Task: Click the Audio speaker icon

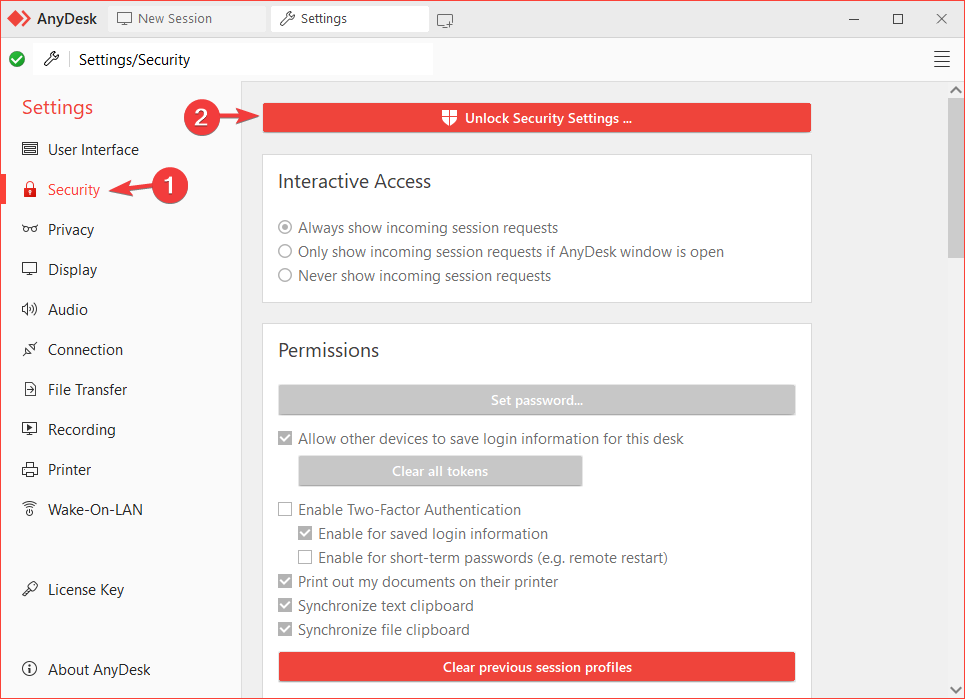Action: coord(30,309)
